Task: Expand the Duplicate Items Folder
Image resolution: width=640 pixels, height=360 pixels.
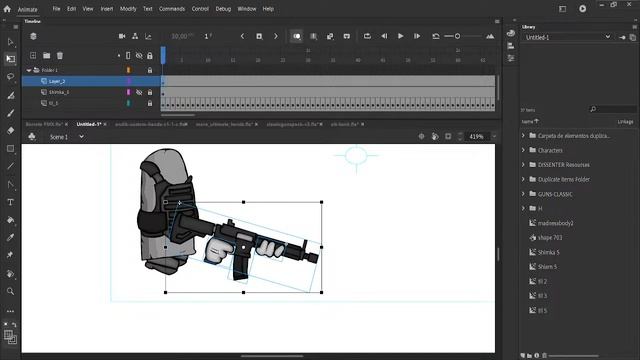Action: pyautogui.click(x=523, y=179)
